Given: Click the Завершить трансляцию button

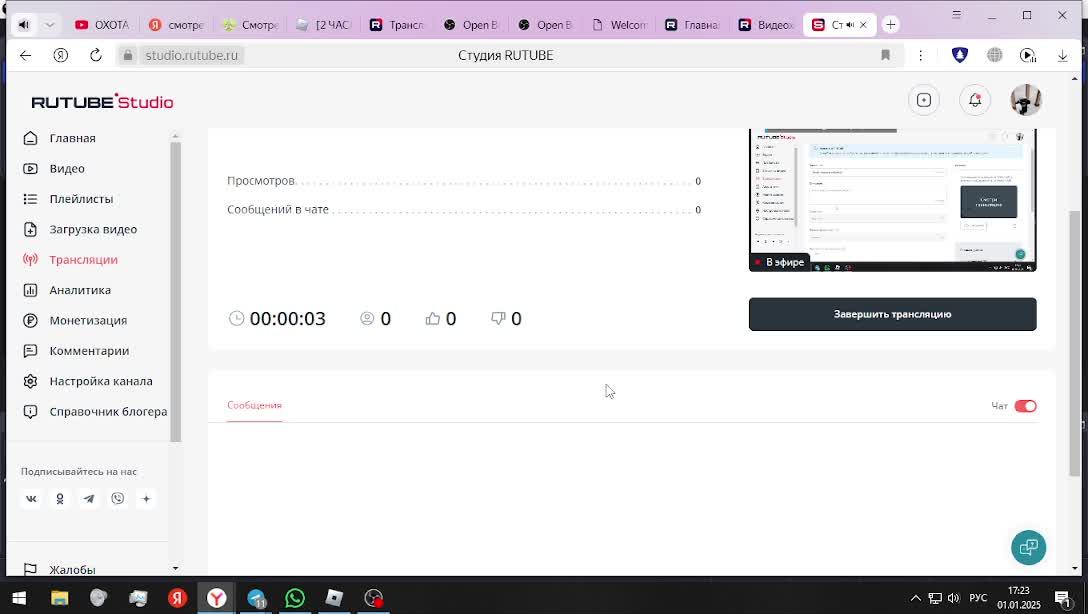Looking at the screenshot, I should 892,314.
